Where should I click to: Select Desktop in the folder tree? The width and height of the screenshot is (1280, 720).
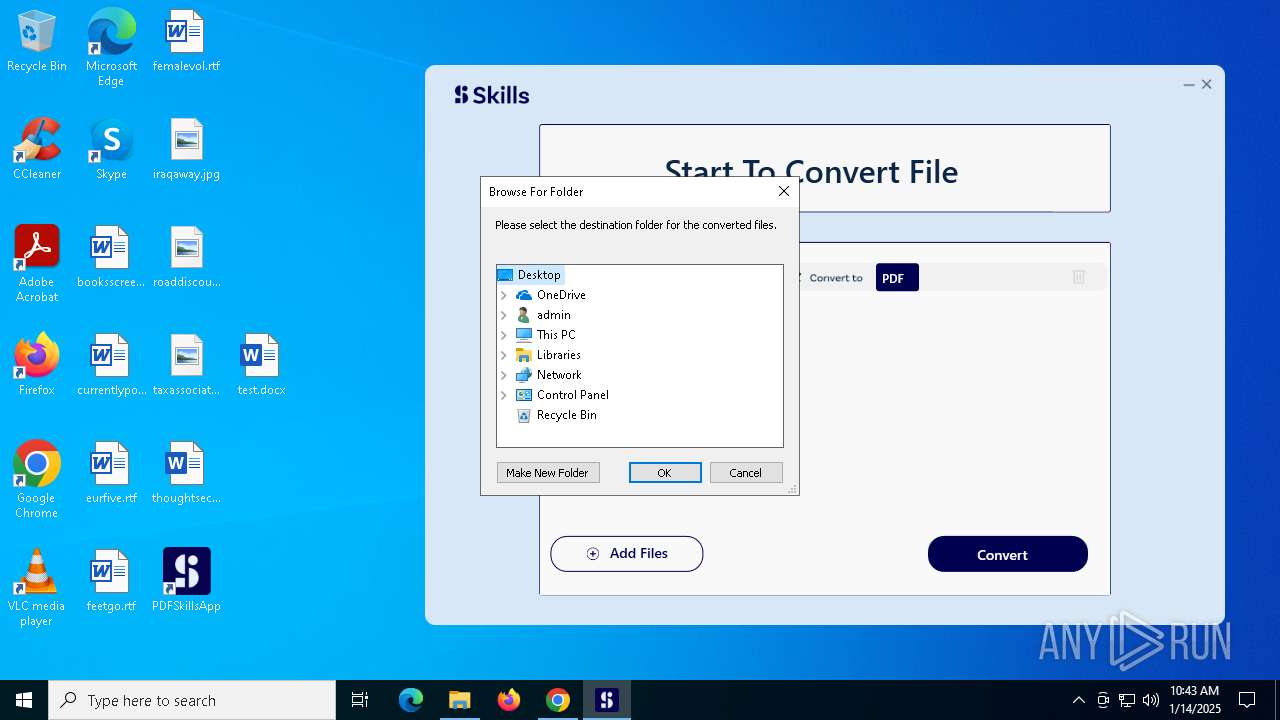click(530, 275)
